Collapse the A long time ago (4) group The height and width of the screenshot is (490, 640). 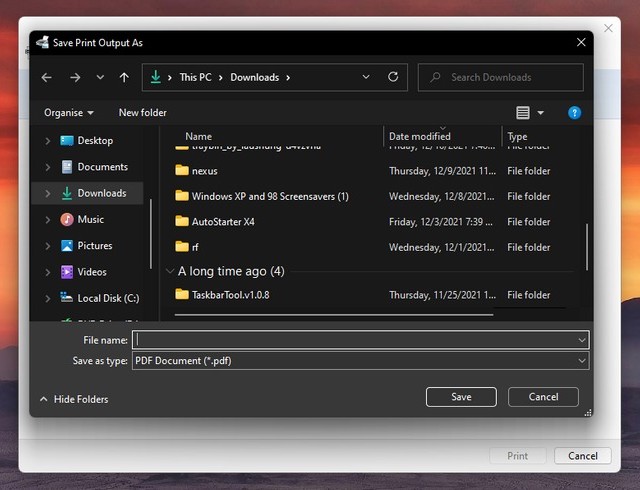click(170, 271)
